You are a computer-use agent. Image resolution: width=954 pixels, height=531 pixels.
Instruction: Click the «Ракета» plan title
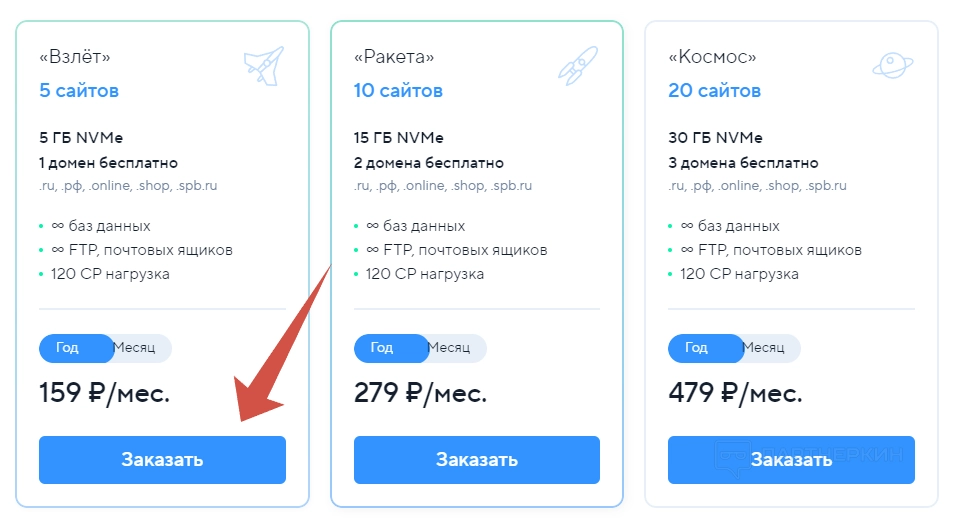pos(394,57)
